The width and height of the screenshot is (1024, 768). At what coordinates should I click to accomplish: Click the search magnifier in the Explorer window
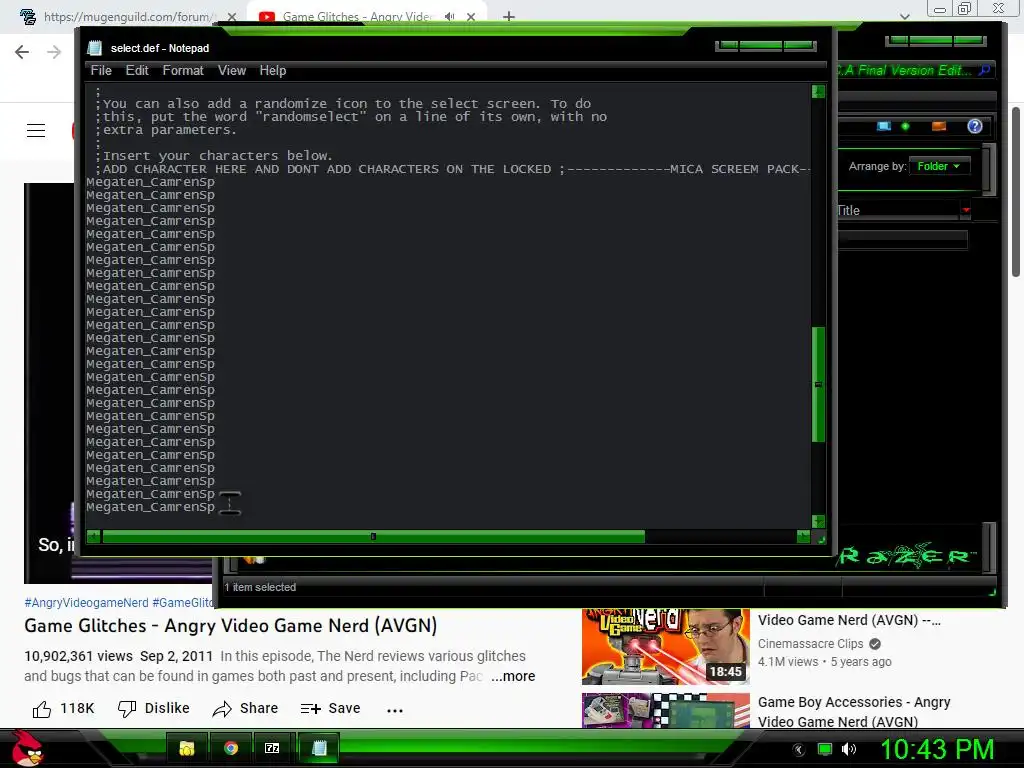(984, 70)
